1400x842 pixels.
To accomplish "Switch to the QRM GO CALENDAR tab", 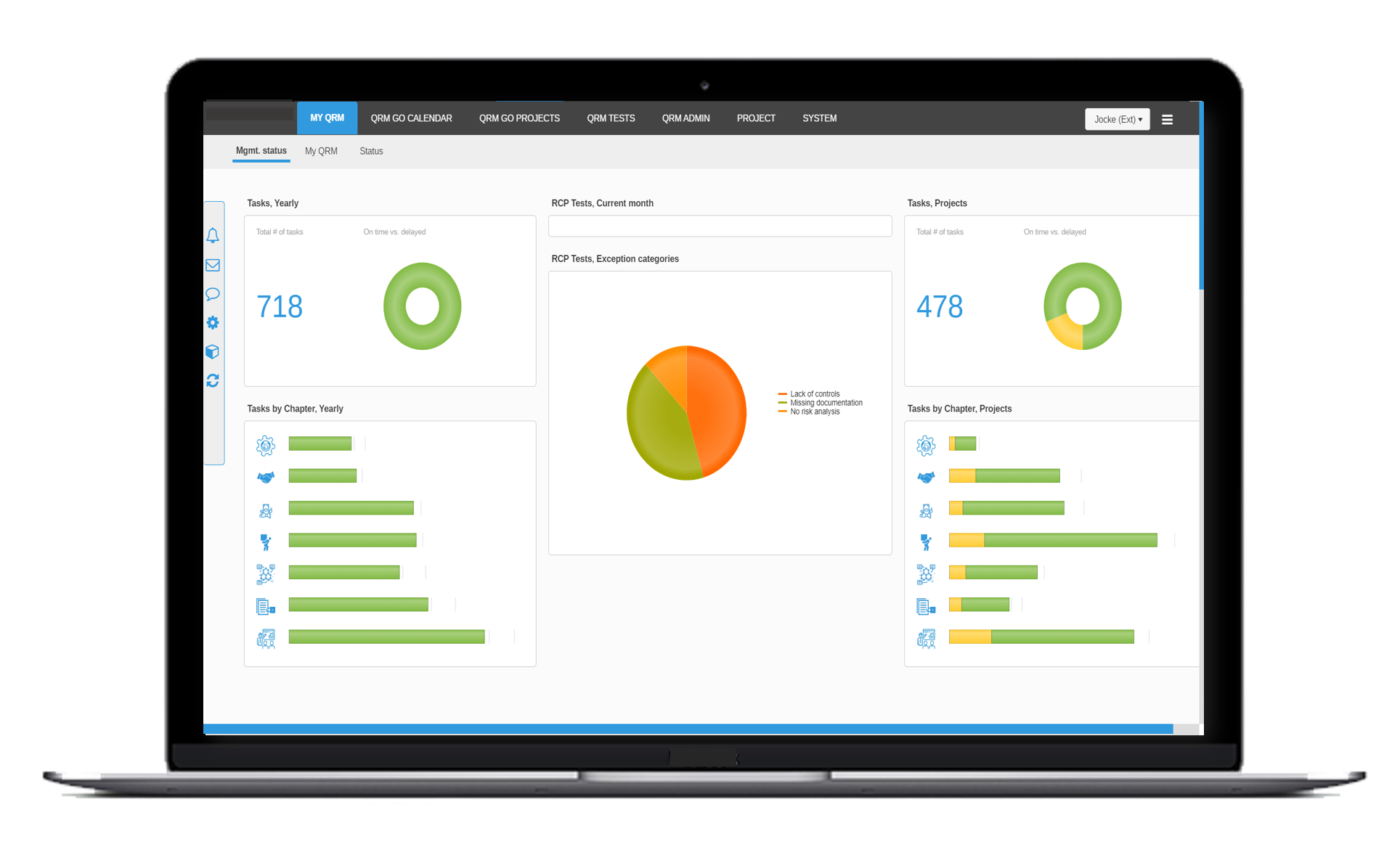I will 410,118.
